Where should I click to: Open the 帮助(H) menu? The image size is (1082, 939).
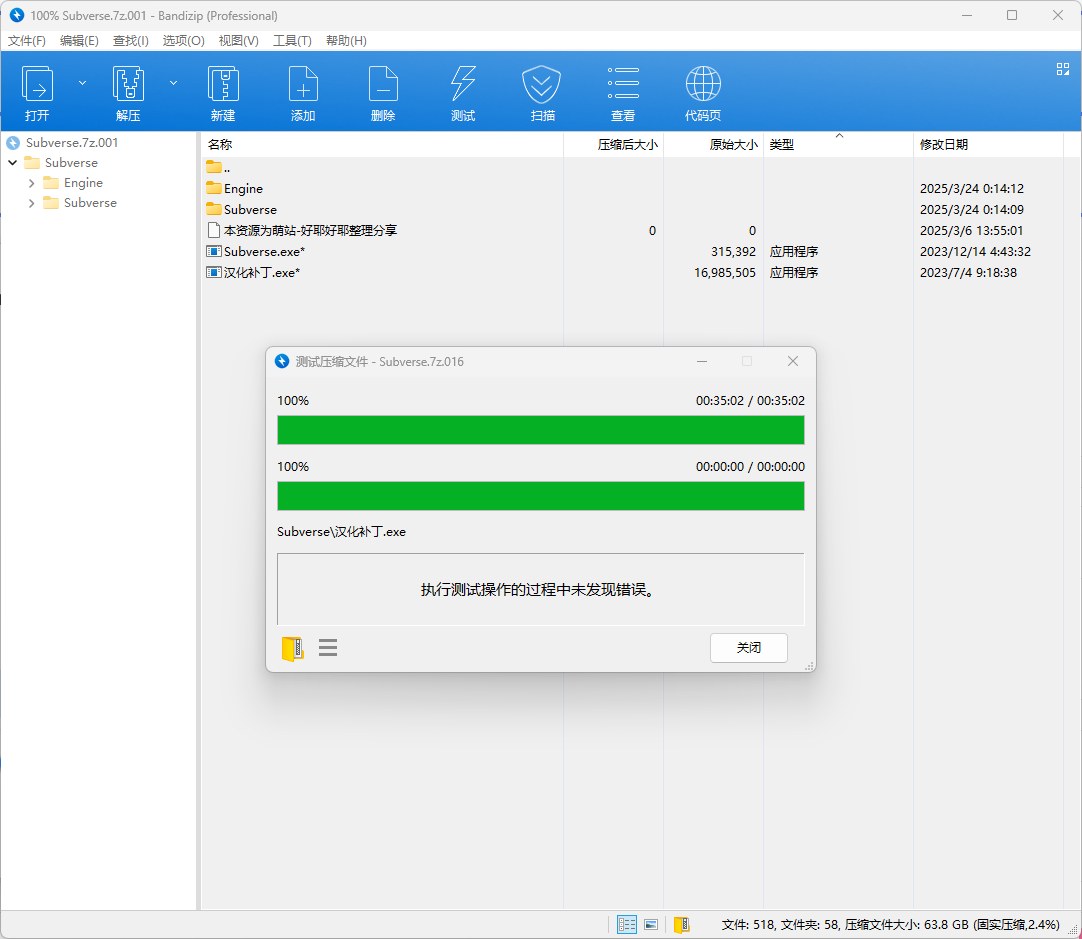(346, 41)
